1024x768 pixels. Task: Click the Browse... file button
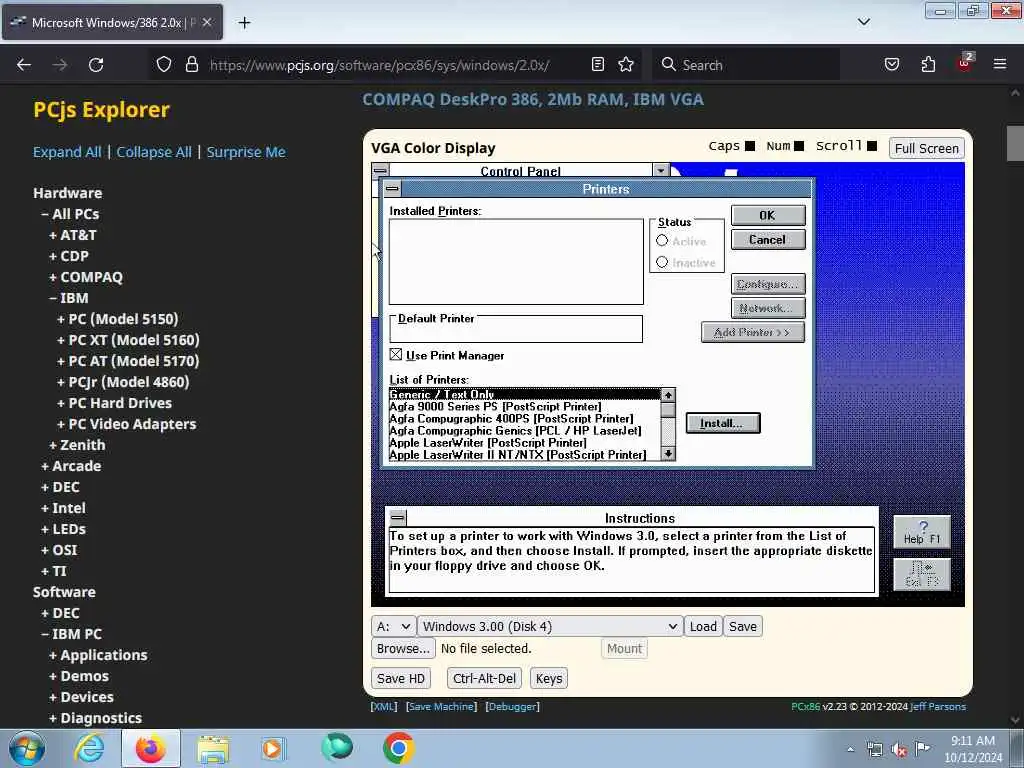pos(403,648)
